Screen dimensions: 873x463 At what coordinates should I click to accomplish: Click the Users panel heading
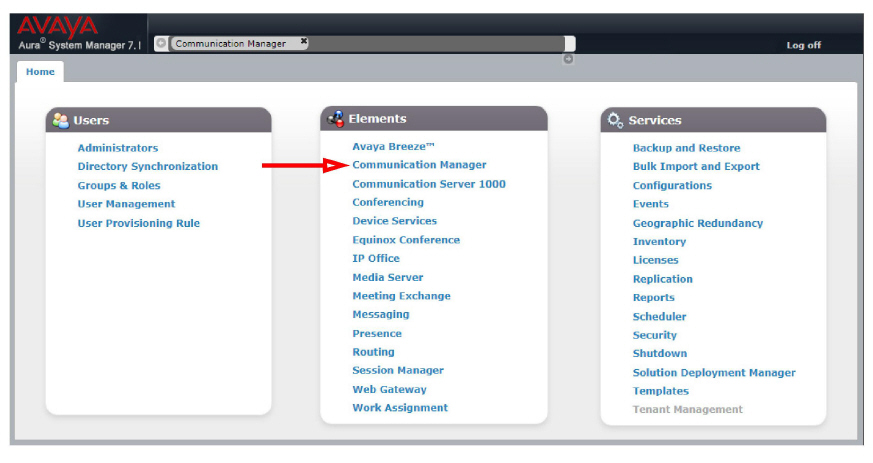(x=91, y=120)
